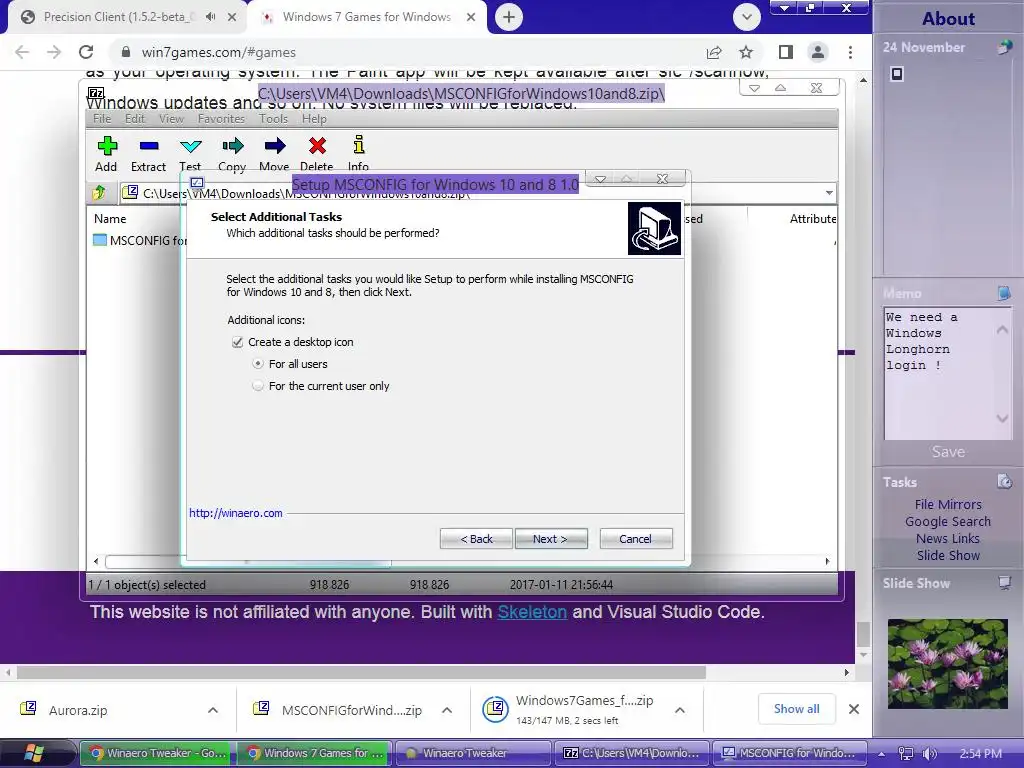This screenshot has height=768, width=1024.
Task: Open Winaero Tweaker taskbar button
Action: 473,753
